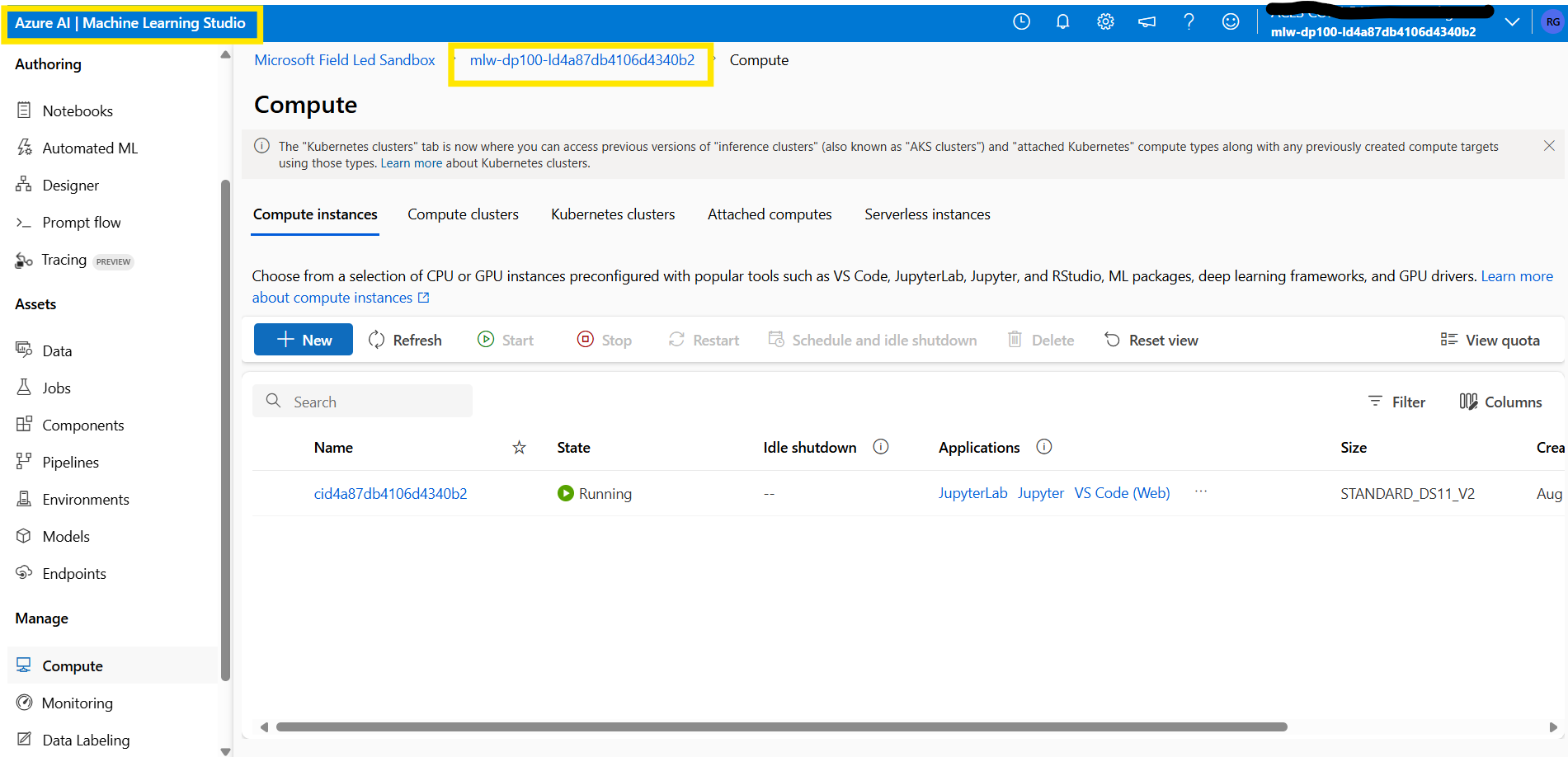The width and height of the screenshot is (1568, 757).
Task: Switch to Compute clusters tab
Action: 463,214
